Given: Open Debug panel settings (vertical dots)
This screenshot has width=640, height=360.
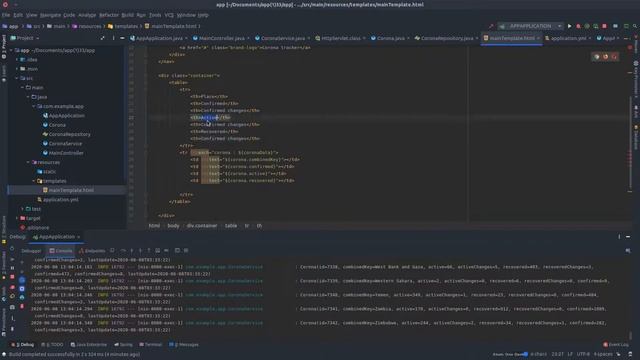Looking at the screenshot, I should (x=619, y=237).
